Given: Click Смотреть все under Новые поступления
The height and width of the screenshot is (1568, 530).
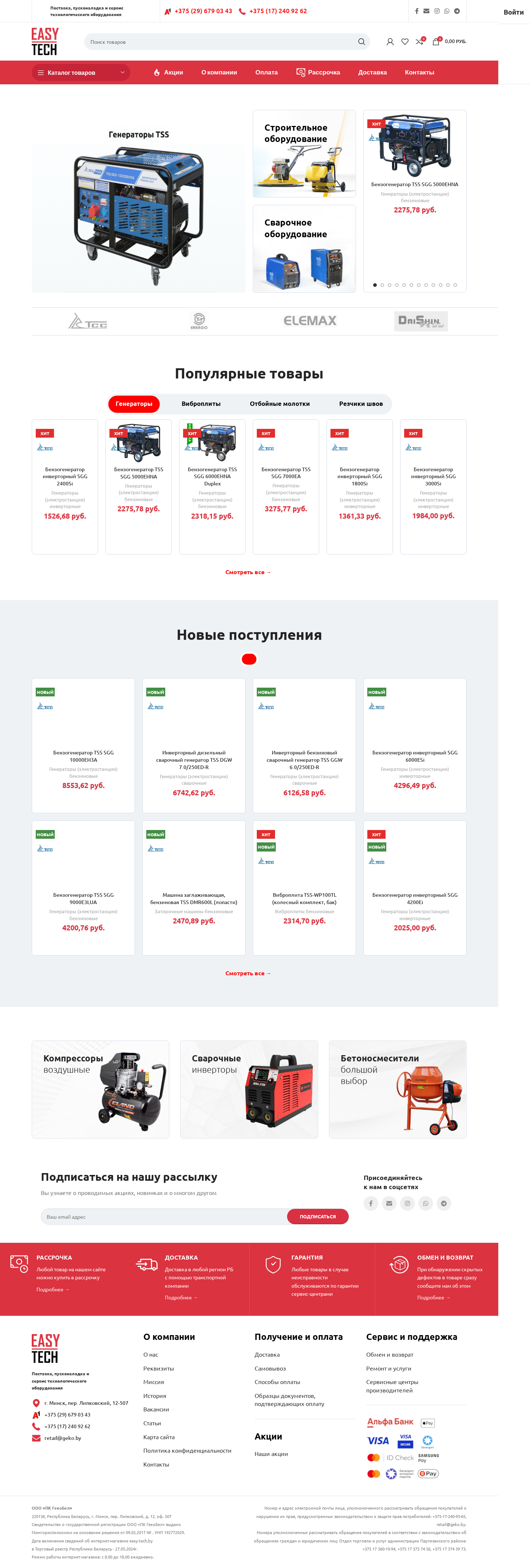Looking at the screenshot, I should click(248, 973).
